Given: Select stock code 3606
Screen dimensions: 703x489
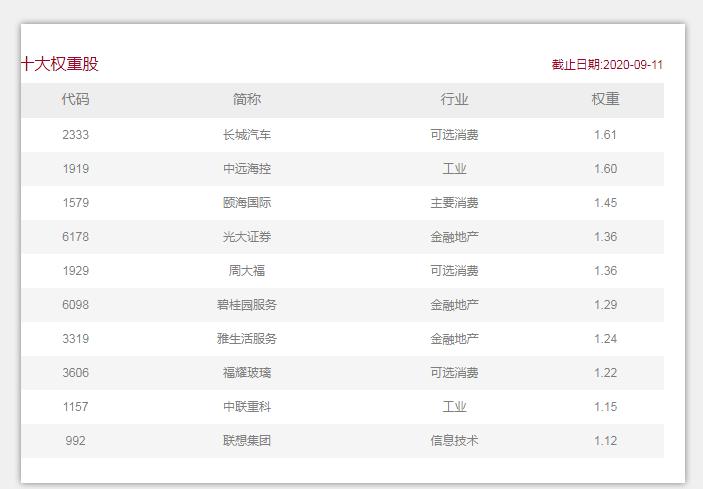Looking at the screenshot, I should pos(75,372).
